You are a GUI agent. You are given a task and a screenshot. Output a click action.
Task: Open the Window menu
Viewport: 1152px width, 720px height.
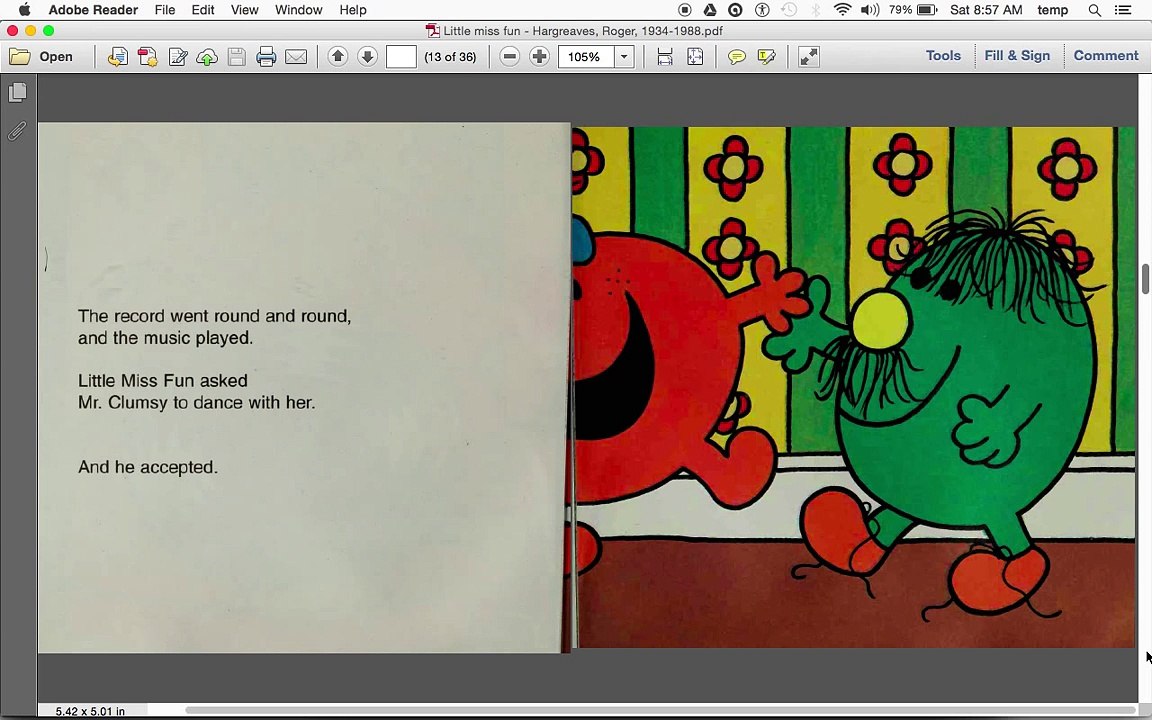click(x=298, y=10)
